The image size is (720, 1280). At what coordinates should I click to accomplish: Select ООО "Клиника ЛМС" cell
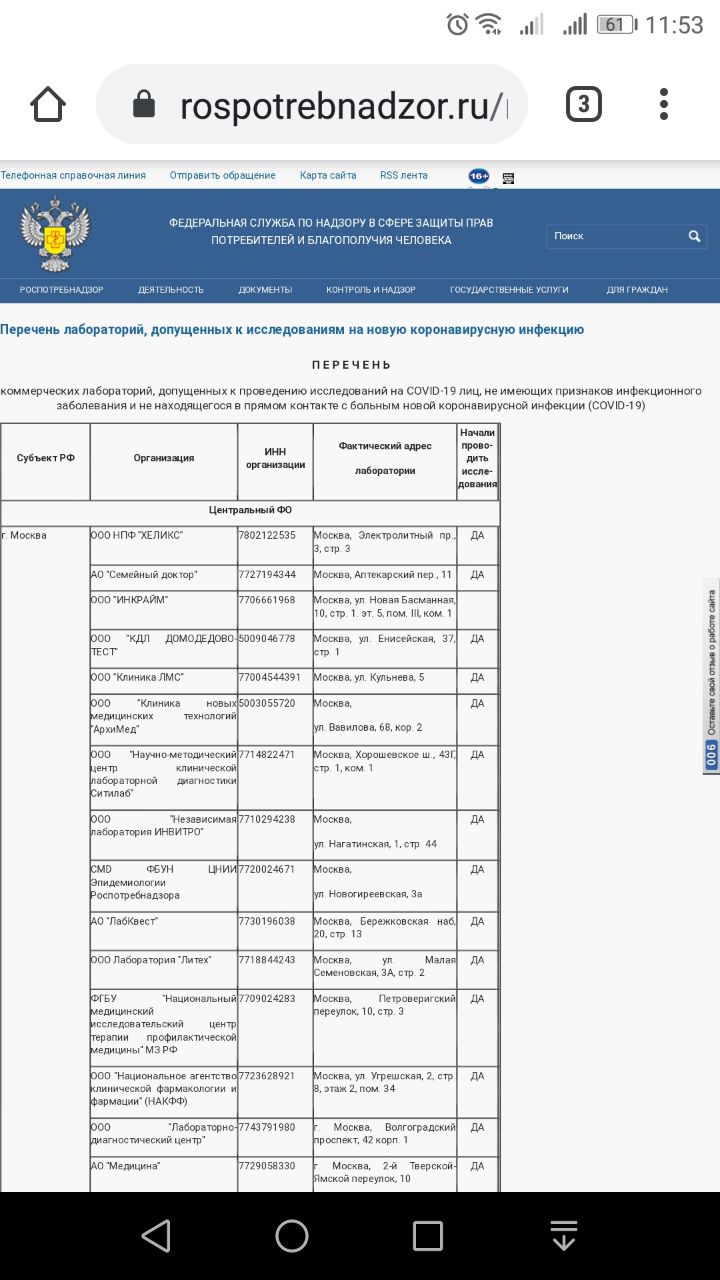(x=164, y=681)
